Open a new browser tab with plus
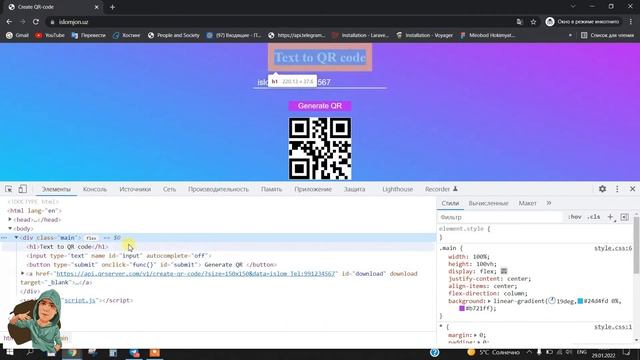This screenshot has width=640, height=360. click(112, 7)
